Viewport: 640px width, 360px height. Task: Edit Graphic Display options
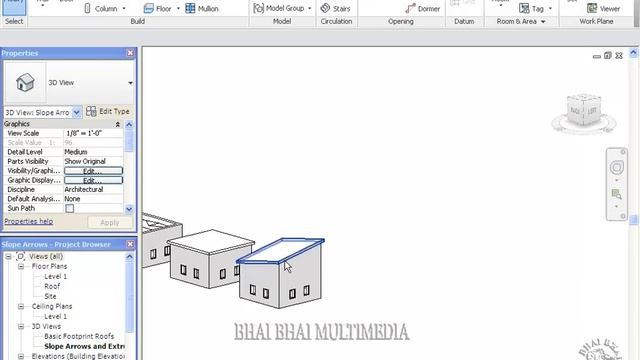coord(93,180)
